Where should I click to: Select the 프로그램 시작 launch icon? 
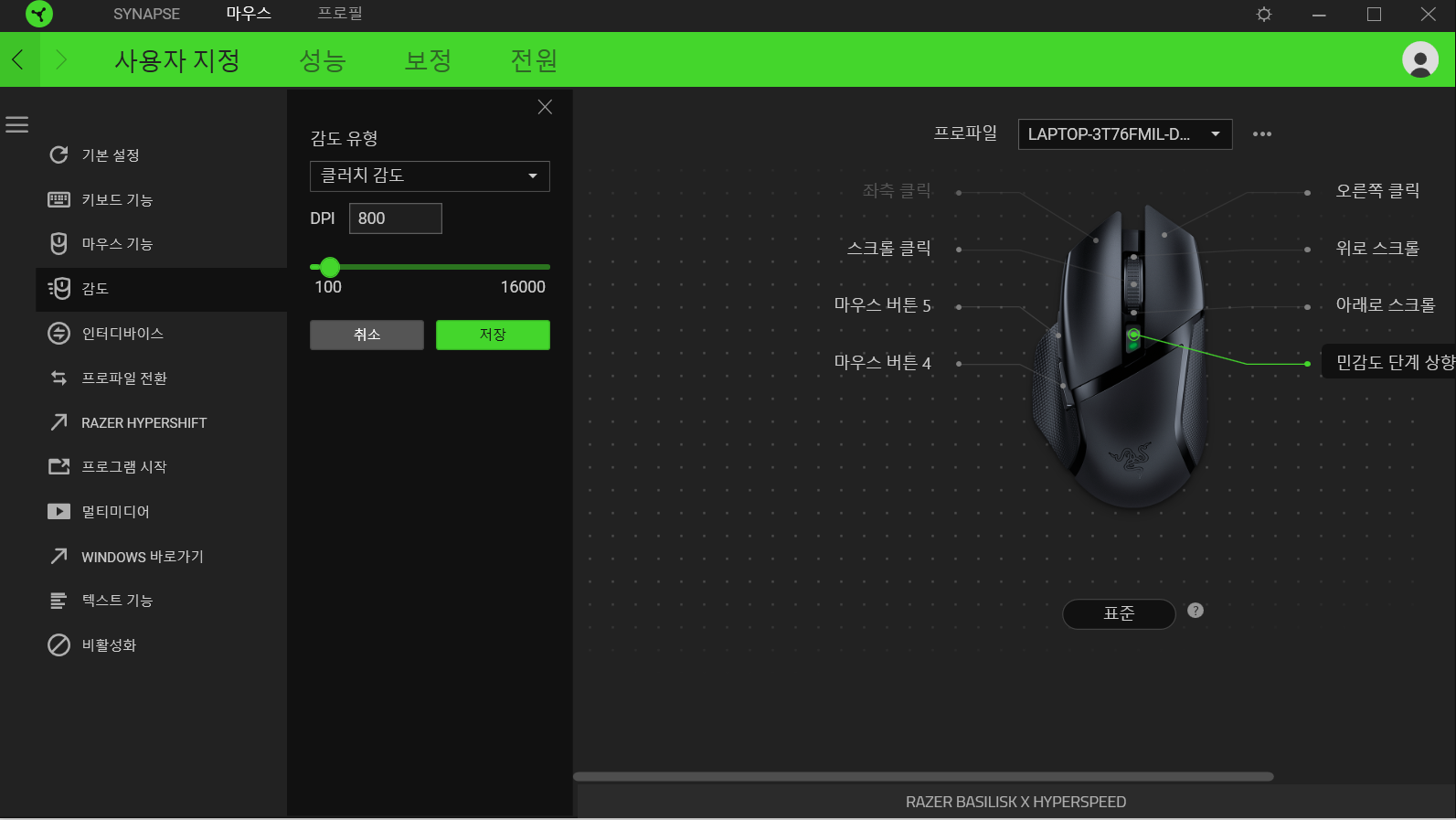click(x=58, y=467)
